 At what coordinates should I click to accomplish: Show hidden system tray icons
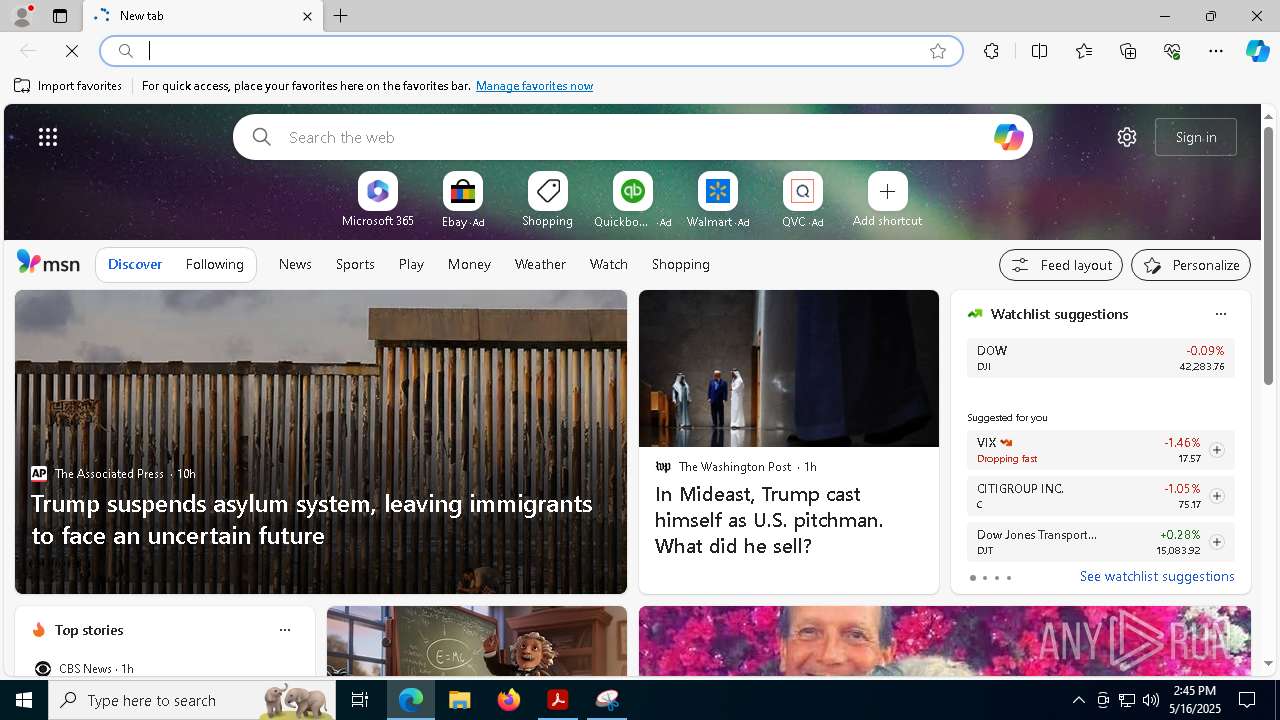[x=1078, y=700]
